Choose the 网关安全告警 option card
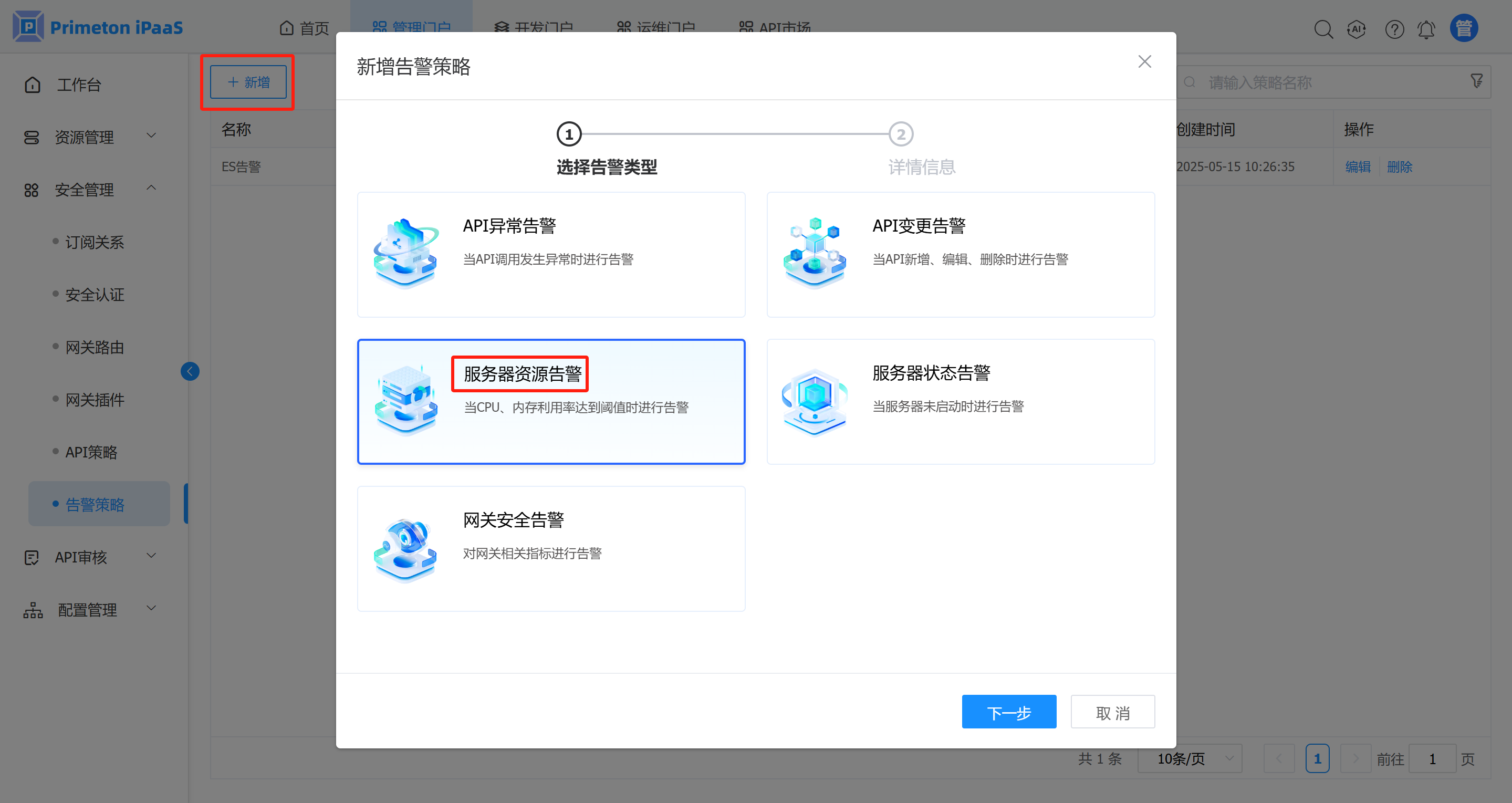The height and width of the screenshot is (803, 1512). coord(550,548)
